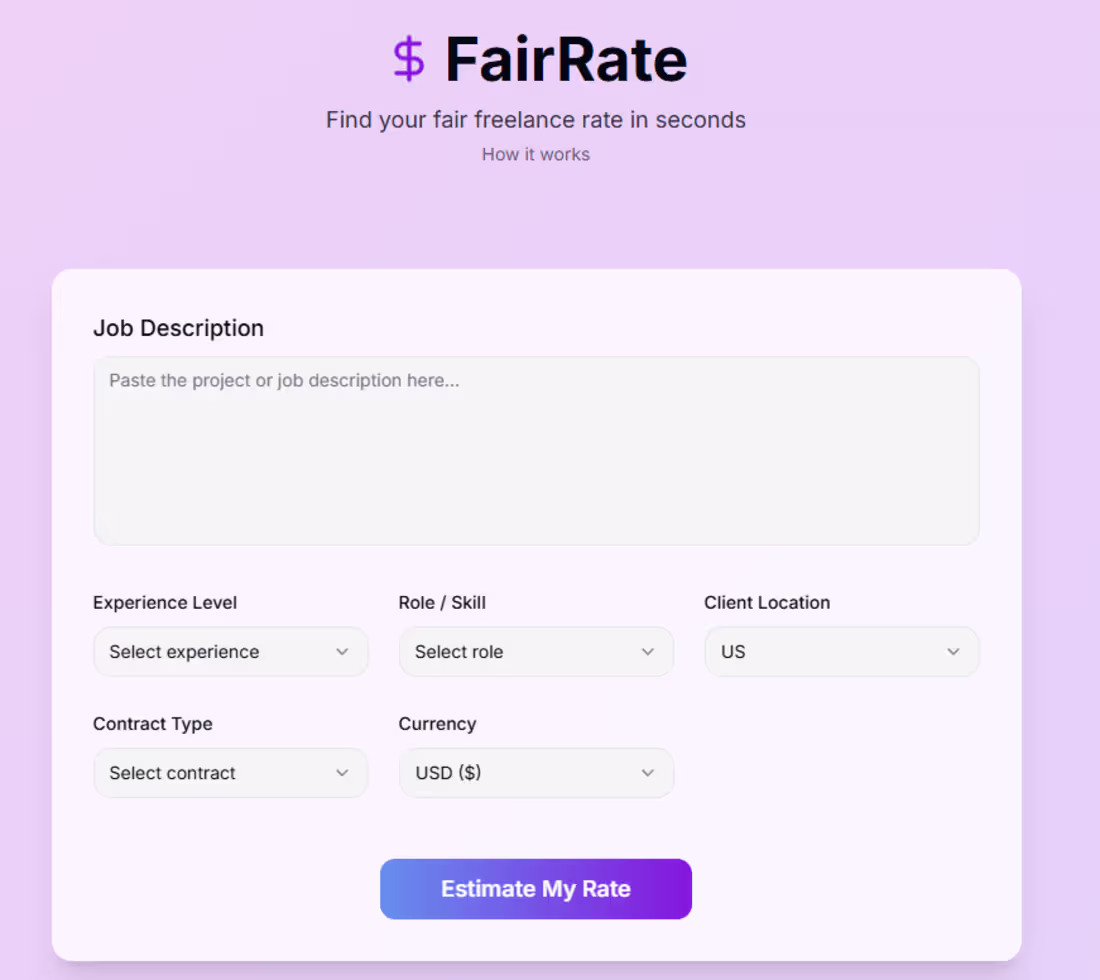The image size is (1100, 980).
Task: Click the FairRate heading text
Action: pyautogui.click(x=566, y=59)
